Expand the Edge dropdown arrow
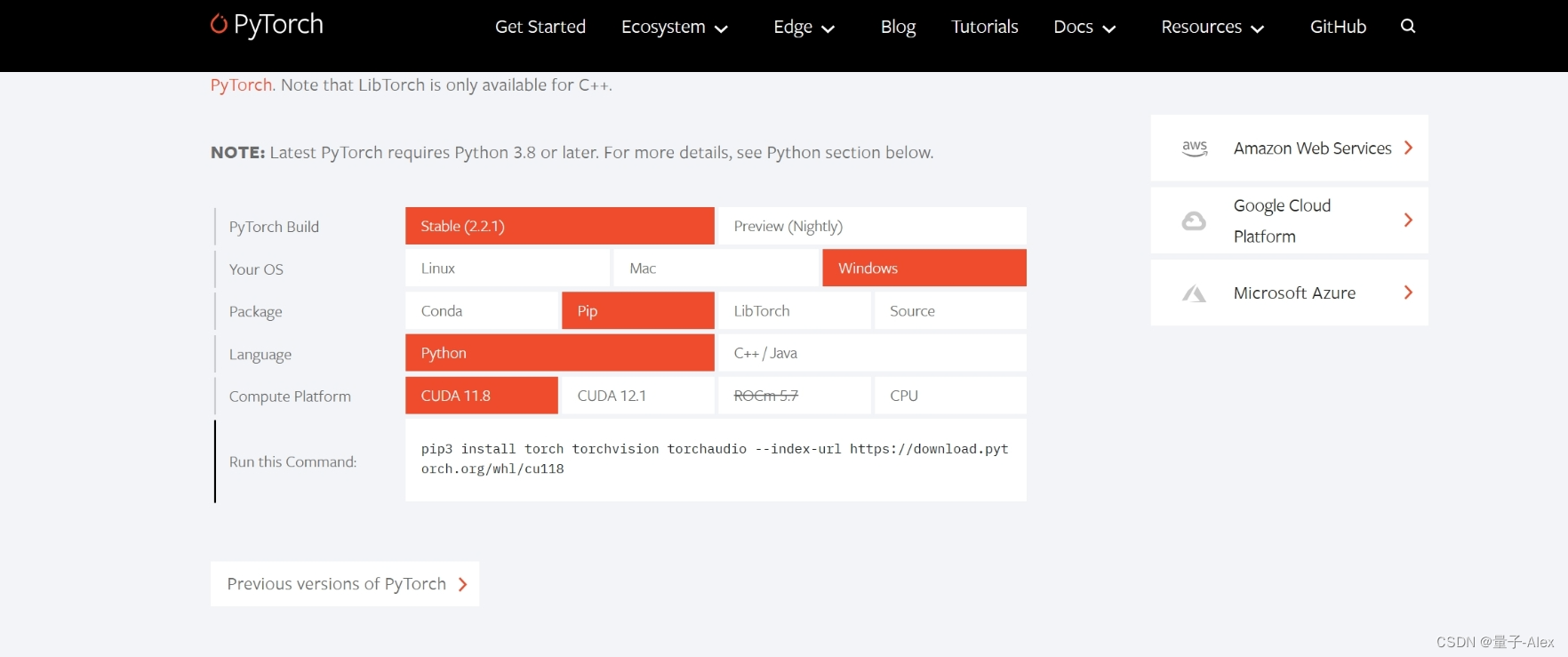 click(x=828, y=28)
